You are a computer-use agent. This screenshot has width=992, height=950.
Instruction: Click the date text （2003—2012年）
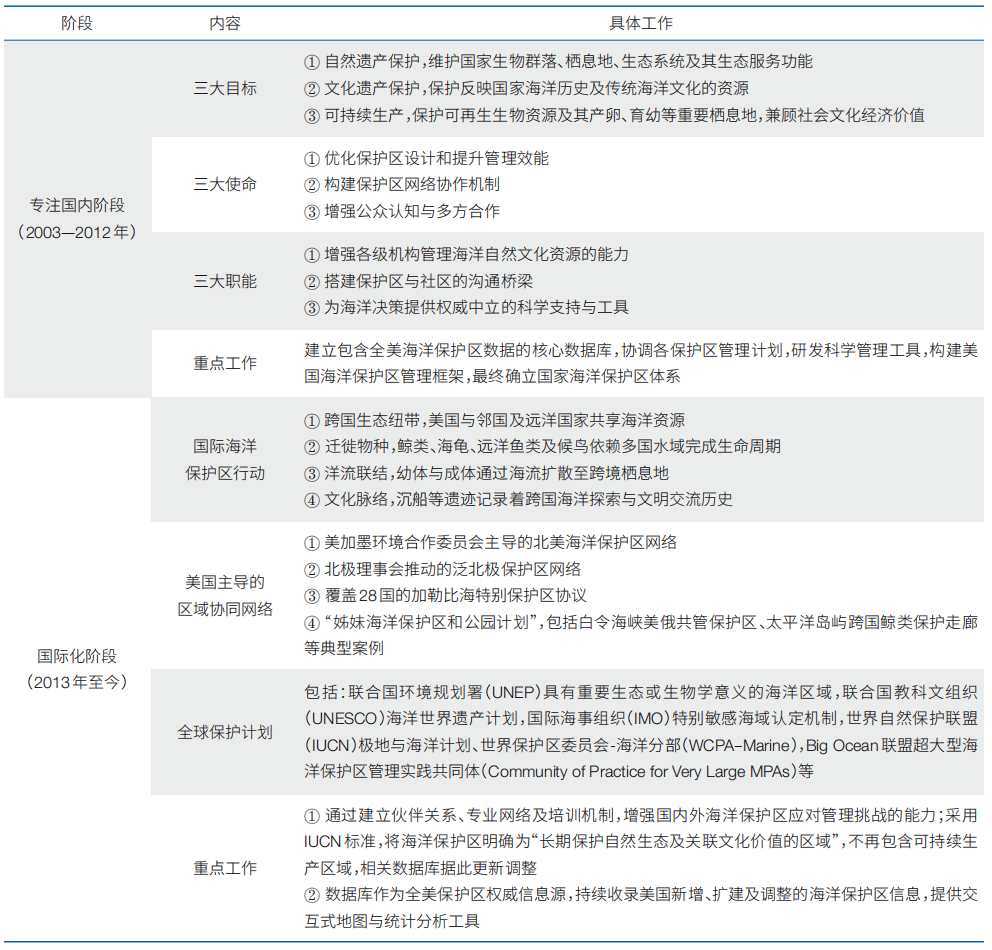[x=77, y=232]
